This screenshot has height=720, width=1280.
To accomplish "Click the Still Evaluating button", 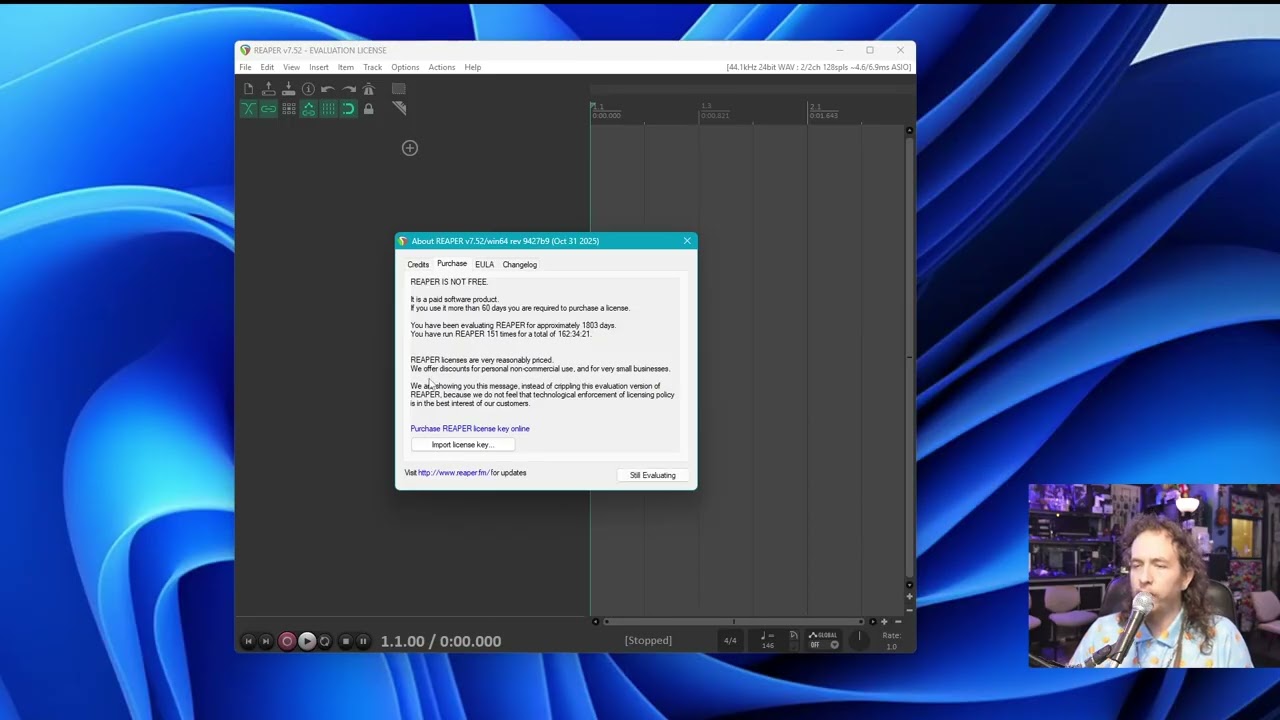I will (653, 475).
